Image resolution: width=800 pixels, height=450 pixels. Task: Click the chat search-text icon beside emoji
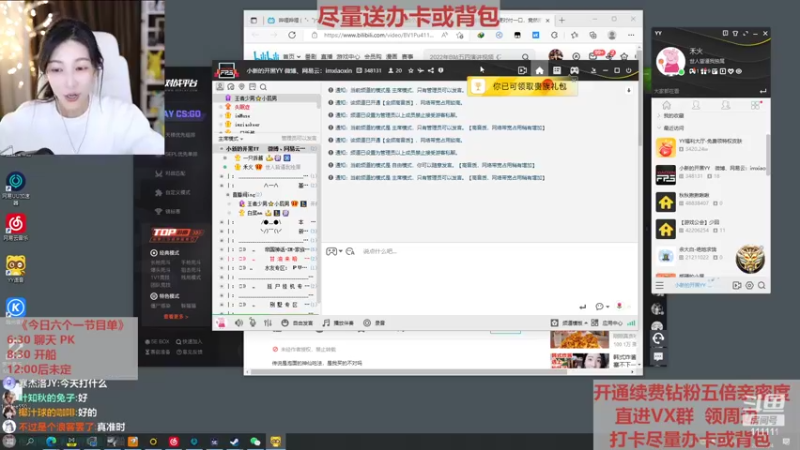350,251
